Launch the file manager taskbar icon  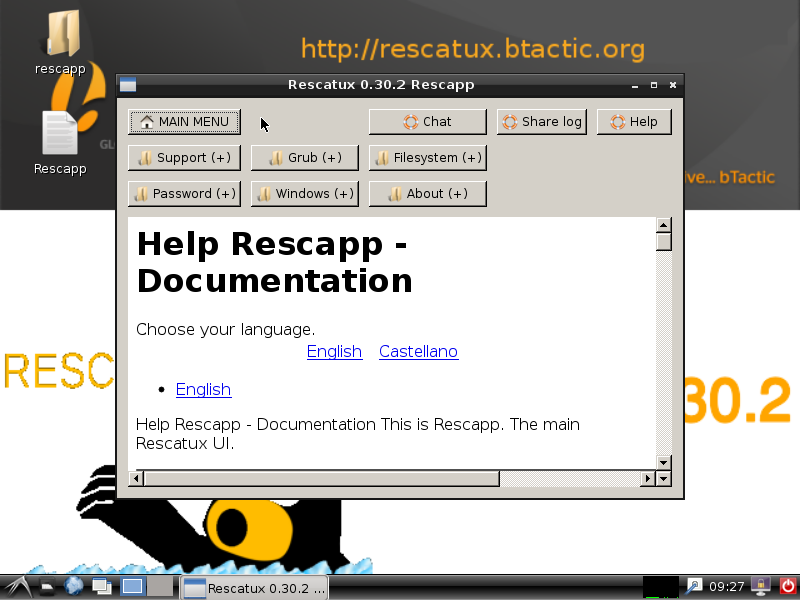[47, 587]
